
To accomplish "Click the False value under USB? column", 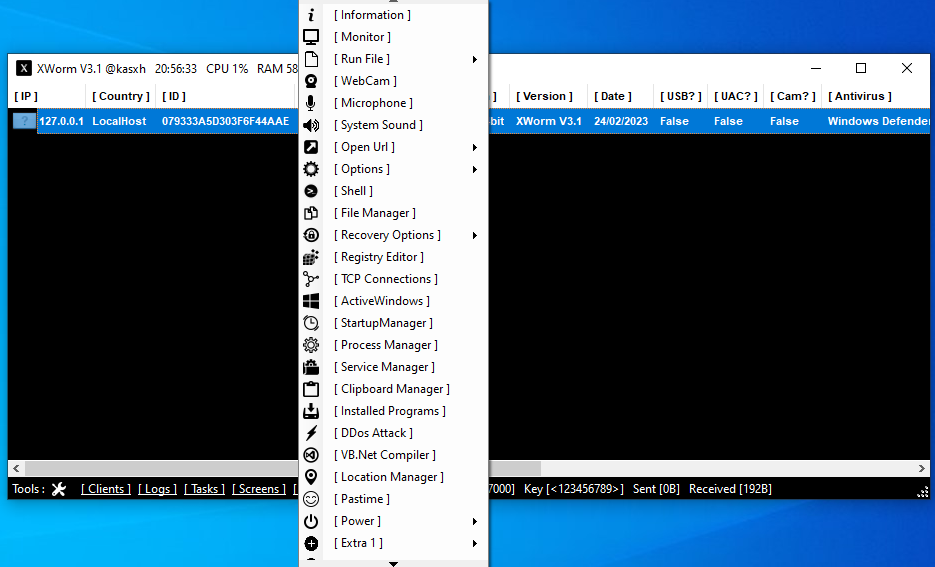I will pyautogui.click(x=674, y=121).
